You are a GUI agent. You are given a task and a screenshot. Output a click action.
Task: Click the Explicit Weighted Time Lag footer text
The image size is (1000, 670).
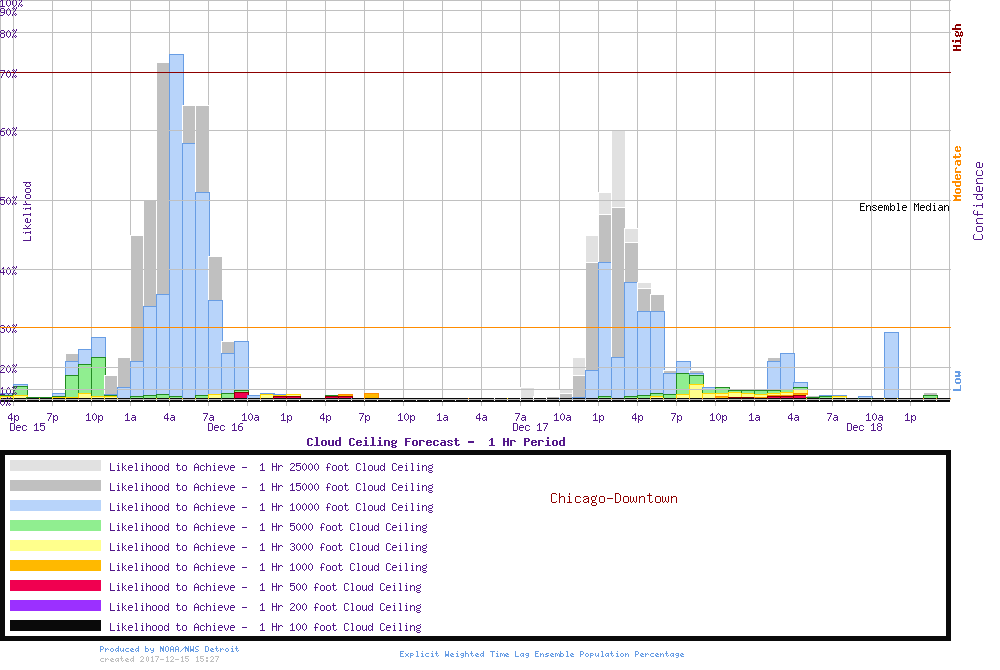pyautogui.click(x=541, y=654)
